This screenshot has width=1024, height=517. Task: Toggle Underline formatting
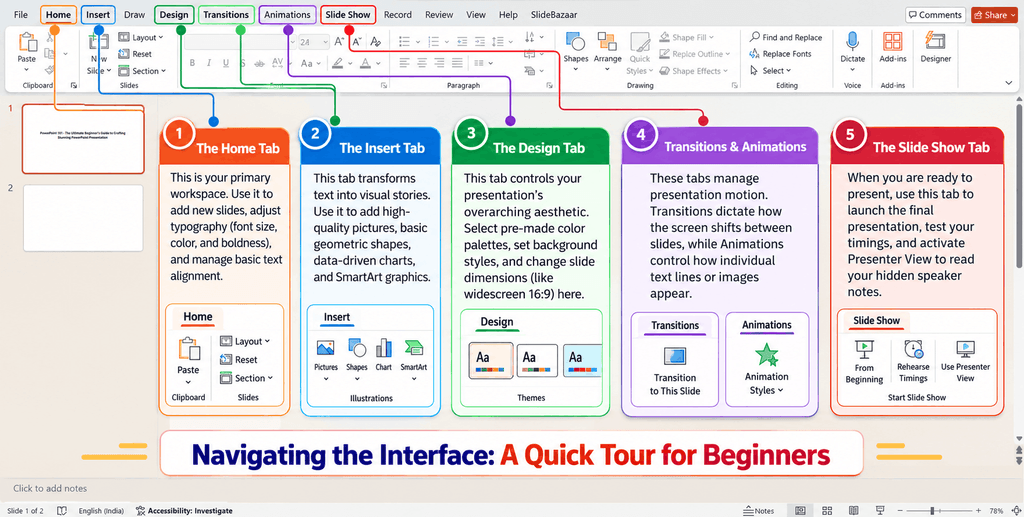tap(226, 63)
